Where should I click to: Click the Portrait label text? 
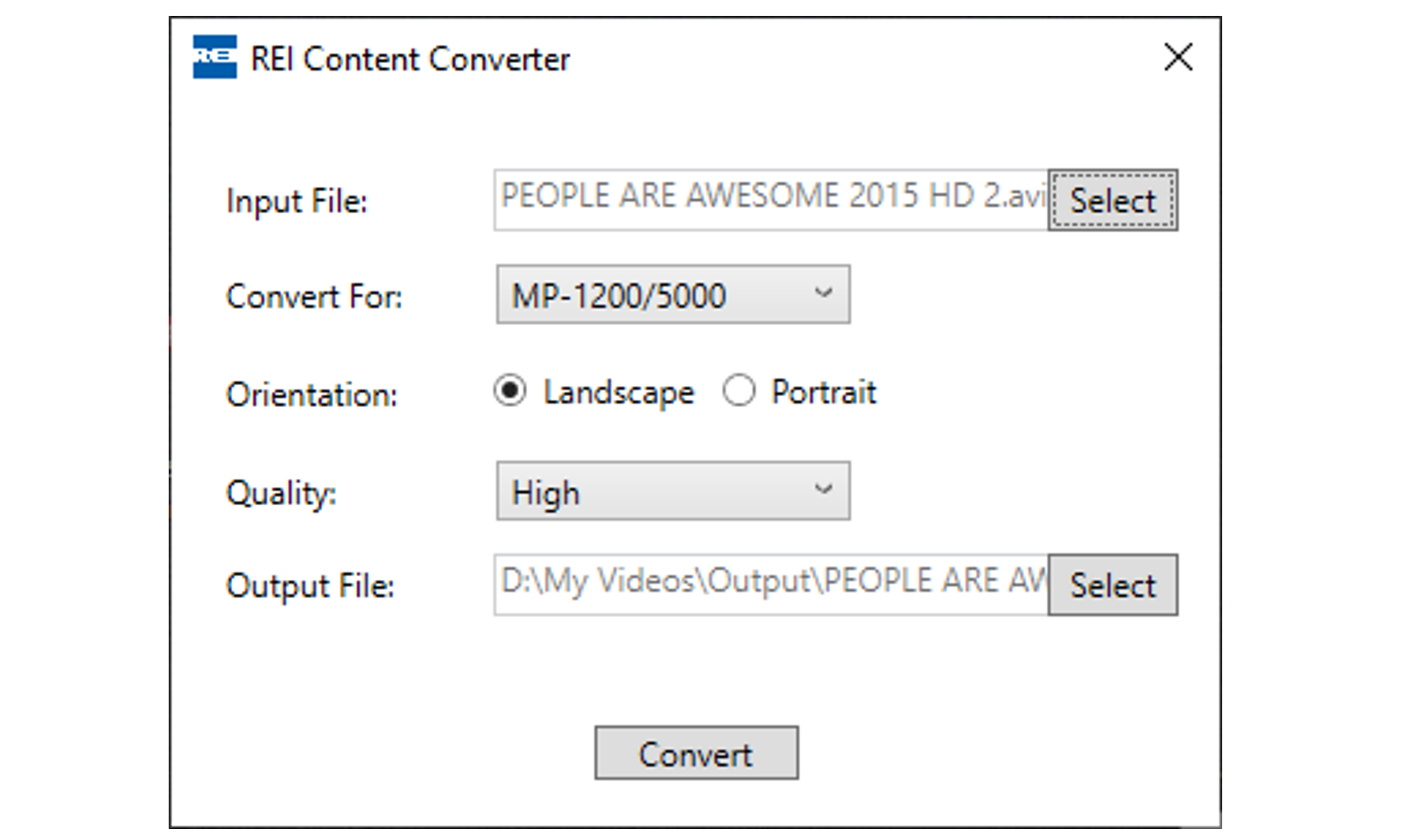tap(823, 392)
